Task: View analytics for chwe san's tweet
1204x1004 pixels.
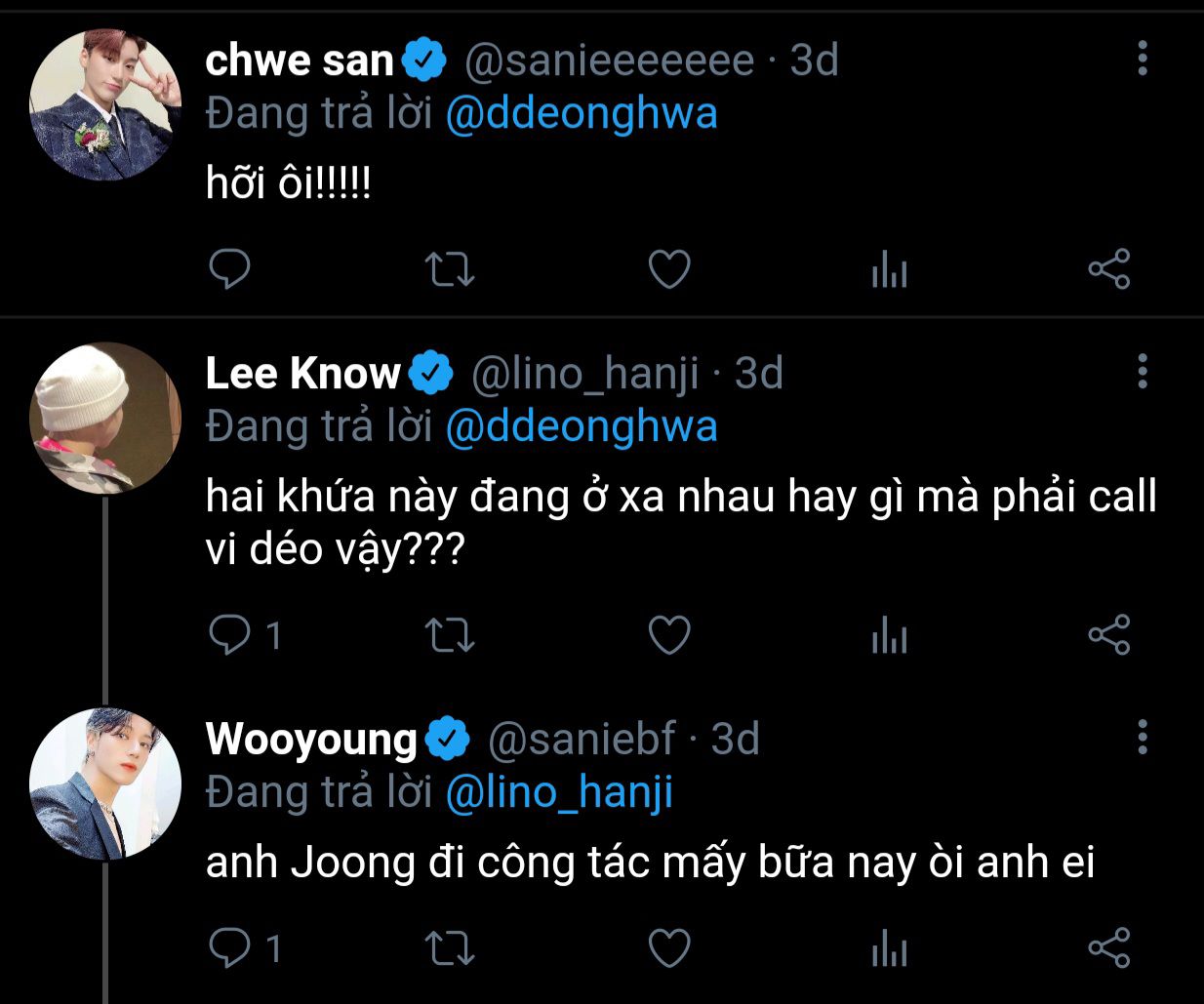Action: point(889,269)
